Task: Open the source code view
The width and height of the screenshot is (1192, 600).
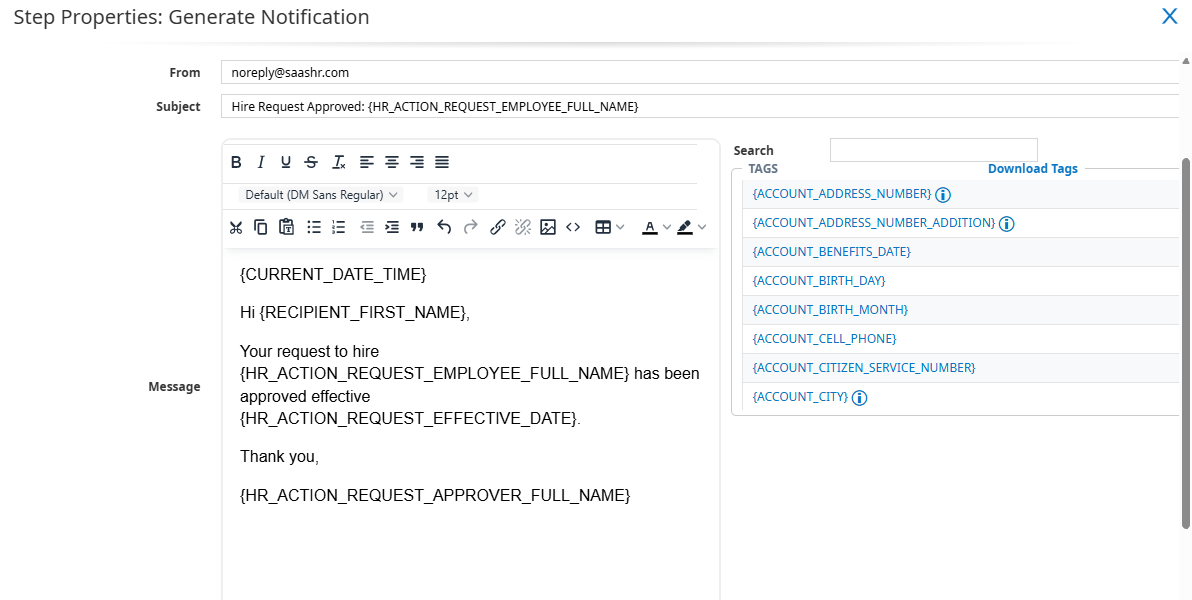Action: click(573, 227)
